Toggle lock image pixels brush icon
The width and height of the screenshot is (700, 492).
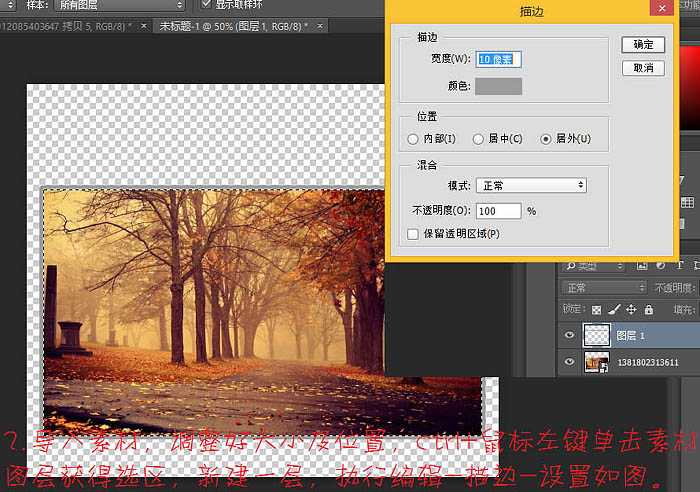tap(614, 309)
